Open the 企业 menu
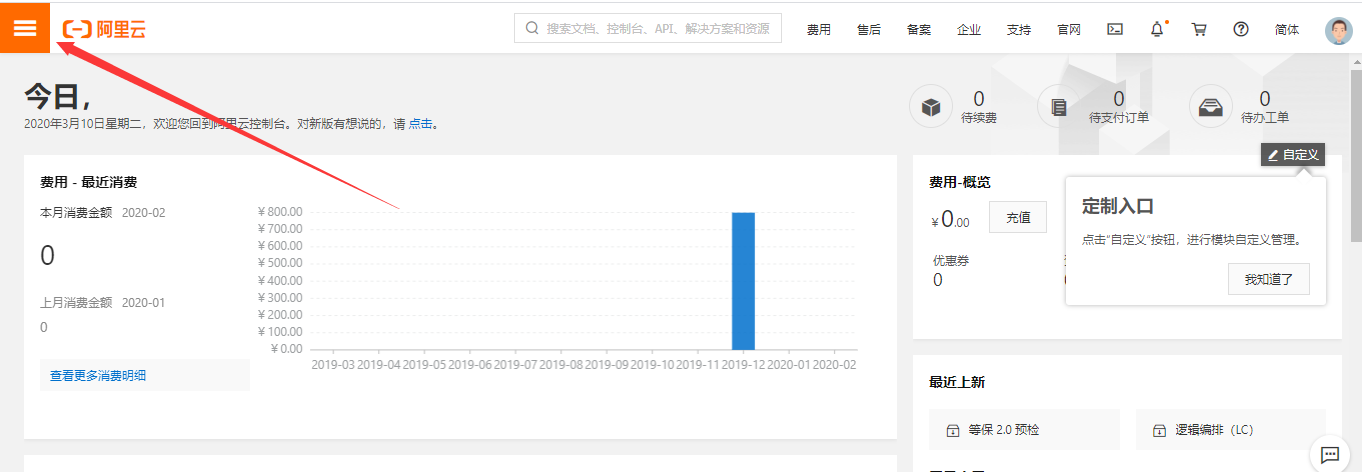 [968, 30]
